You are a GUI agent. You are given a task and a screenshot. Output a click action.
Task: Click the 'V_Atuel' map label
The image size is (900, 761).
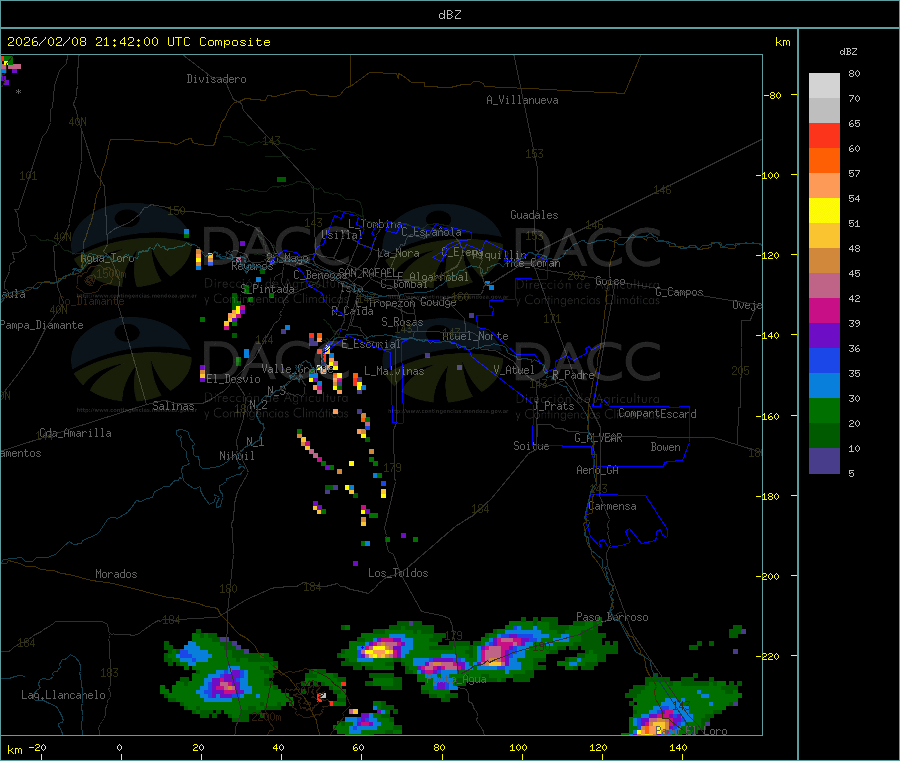tap(514, 370)
